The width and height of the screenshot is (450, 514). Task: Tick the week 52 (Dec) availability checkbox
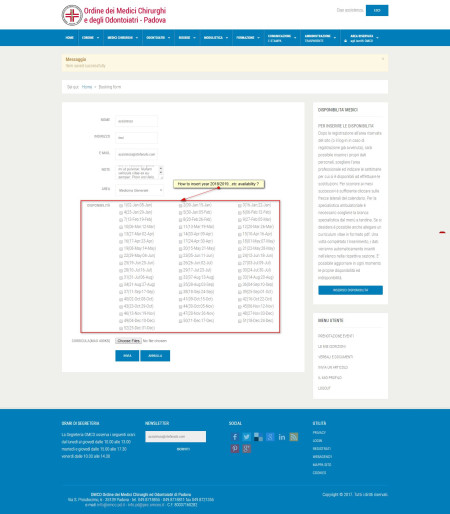coord(121,329)
